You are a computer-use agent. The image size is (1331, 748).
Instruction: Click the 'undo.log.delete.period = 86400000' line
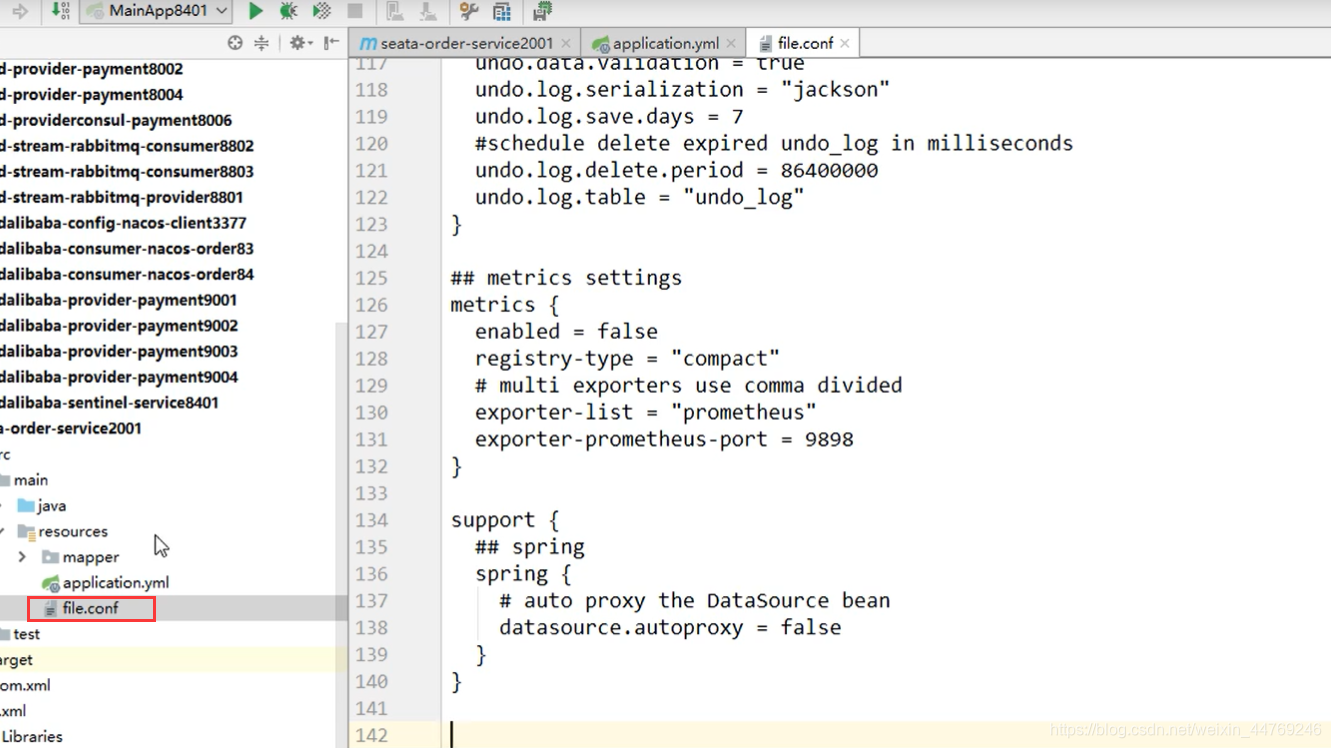coord(676,170)
